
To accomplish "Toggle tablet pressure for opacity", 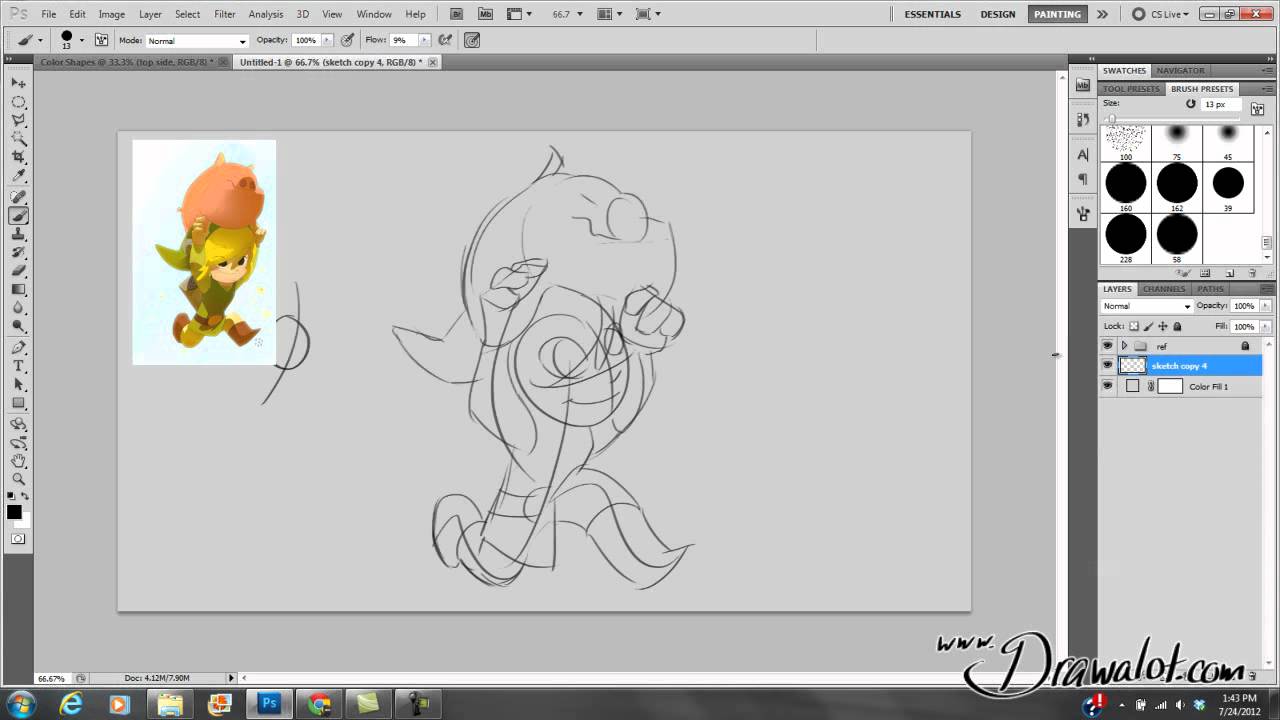I will point(347,40).
